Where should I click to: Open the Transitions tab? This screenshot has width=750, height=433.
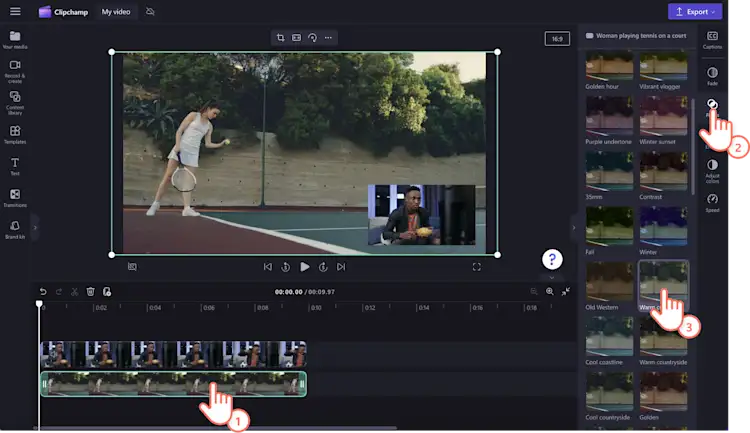click(x=15, y=198)
